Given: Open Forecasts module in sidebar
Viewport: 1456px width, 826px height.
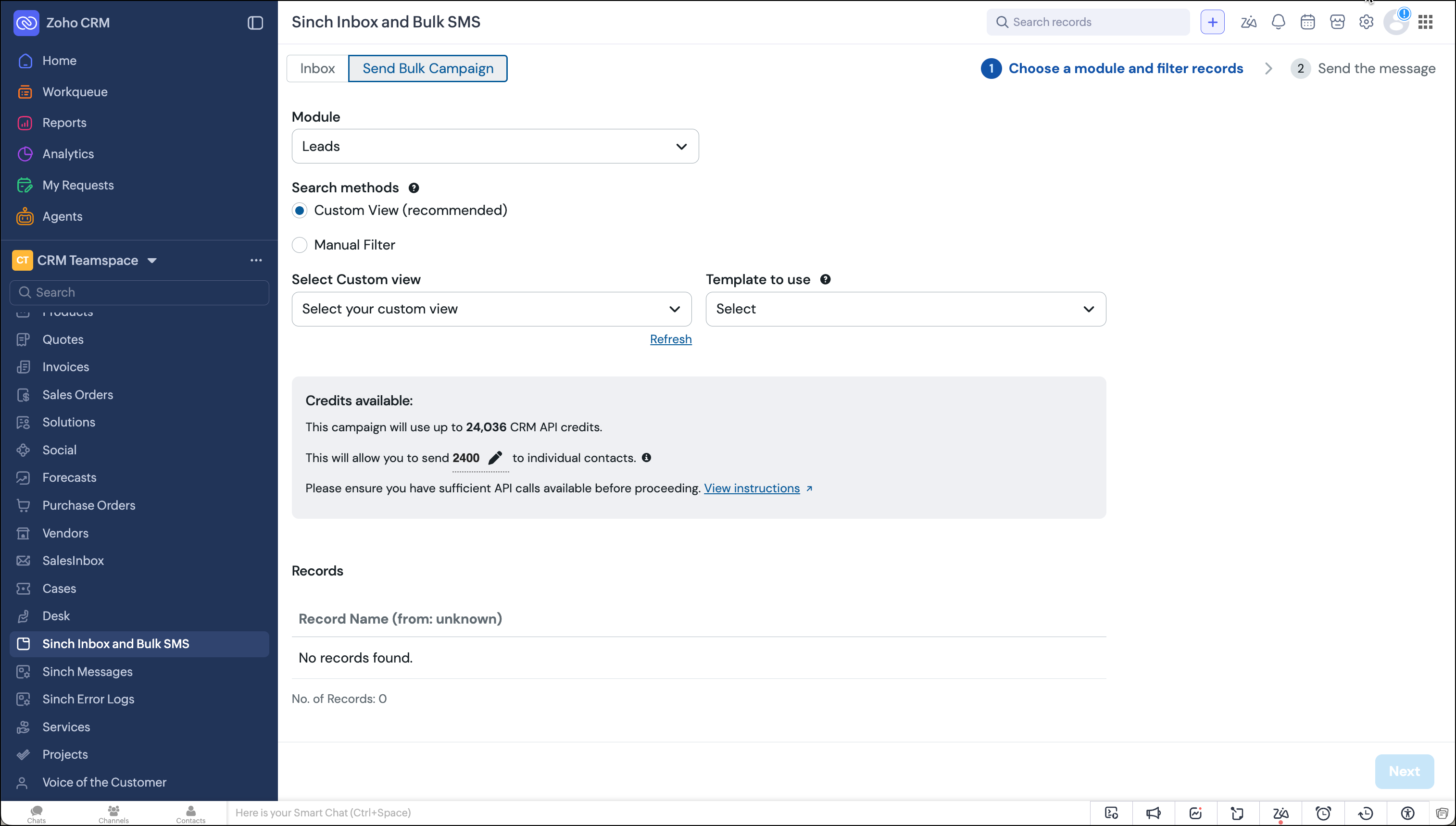Looking at the screenshot, I should pos(69,478).
